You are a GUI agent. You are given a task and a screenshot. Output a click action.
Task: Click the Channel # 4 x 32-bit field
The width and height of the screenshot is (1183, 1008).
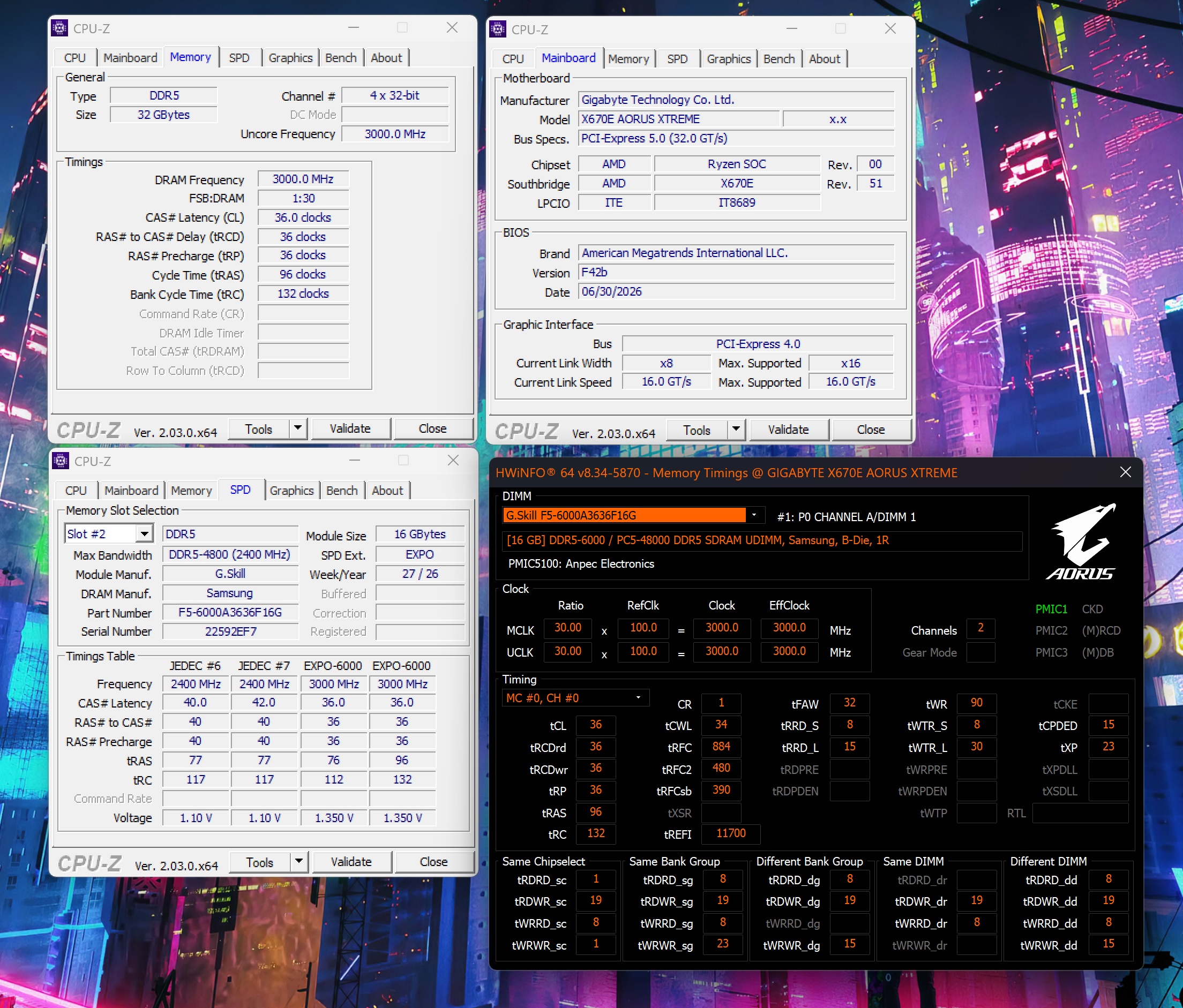pos(395,95)
